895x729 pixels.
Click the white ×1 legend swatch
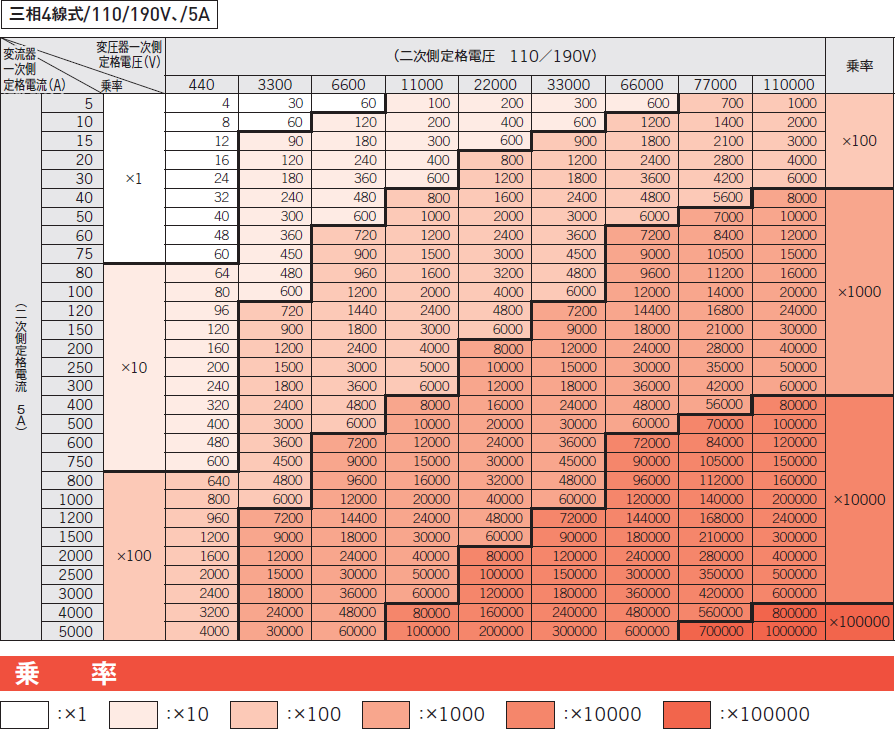[25, 714]
